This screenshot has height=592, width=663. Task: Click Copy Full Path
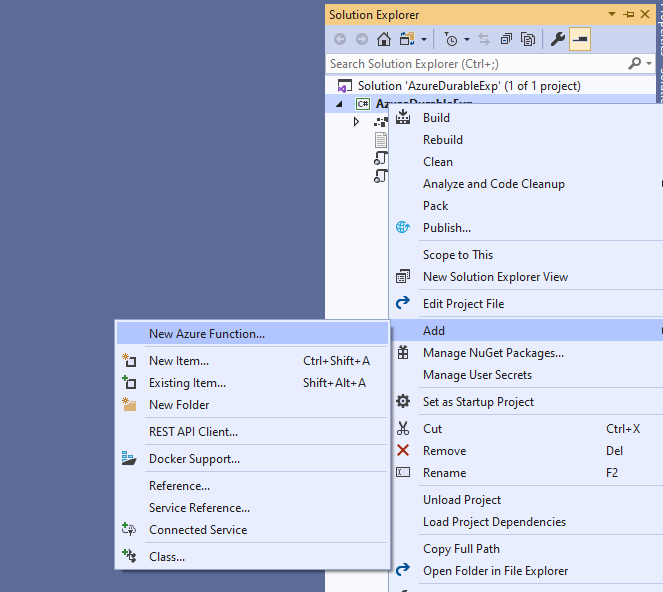461,549
